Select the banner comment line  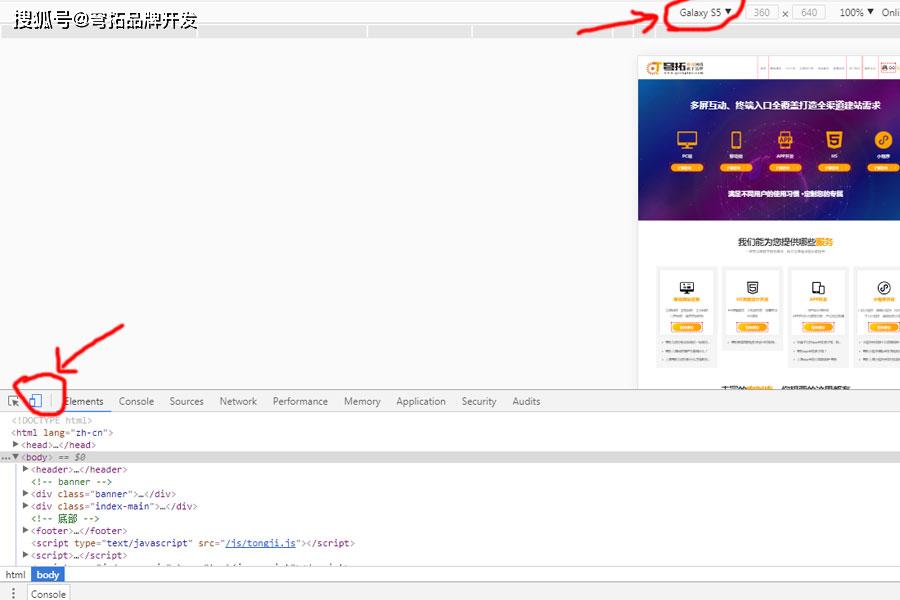tap(71, 482)
